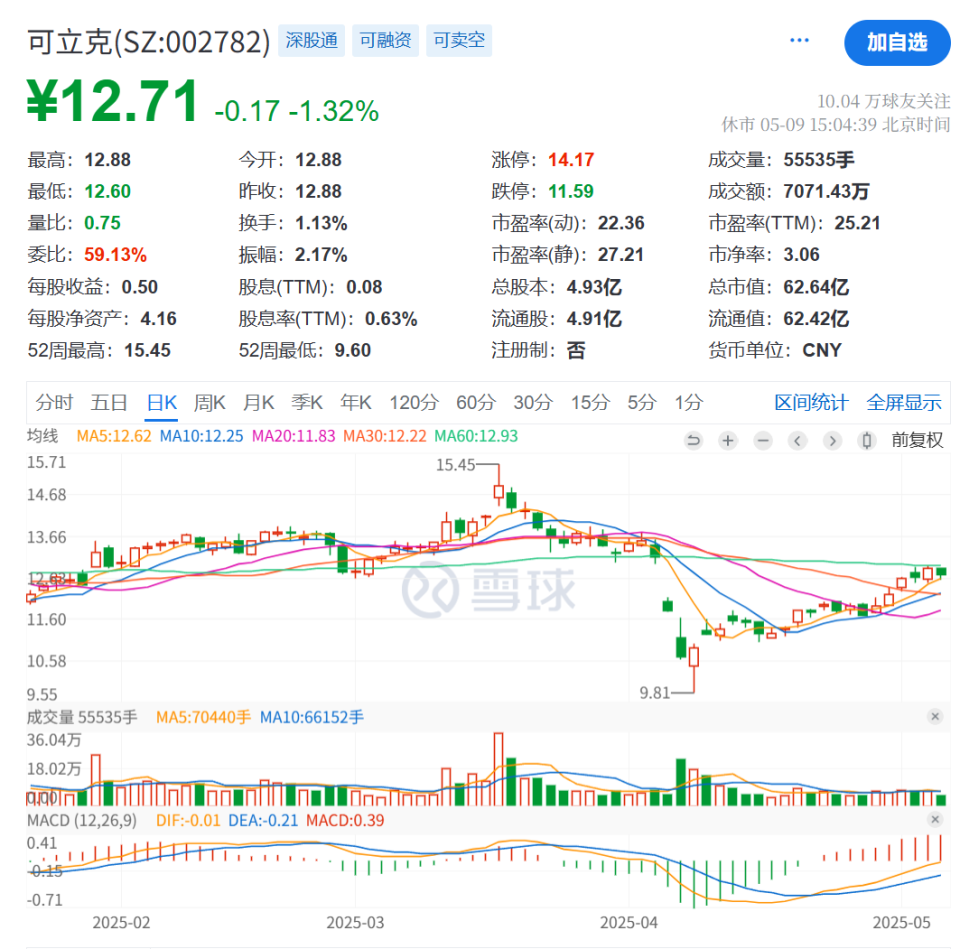Select the 日K chart tab
Image resolution: width=960 pixels, height=949 pixels.
162,402
